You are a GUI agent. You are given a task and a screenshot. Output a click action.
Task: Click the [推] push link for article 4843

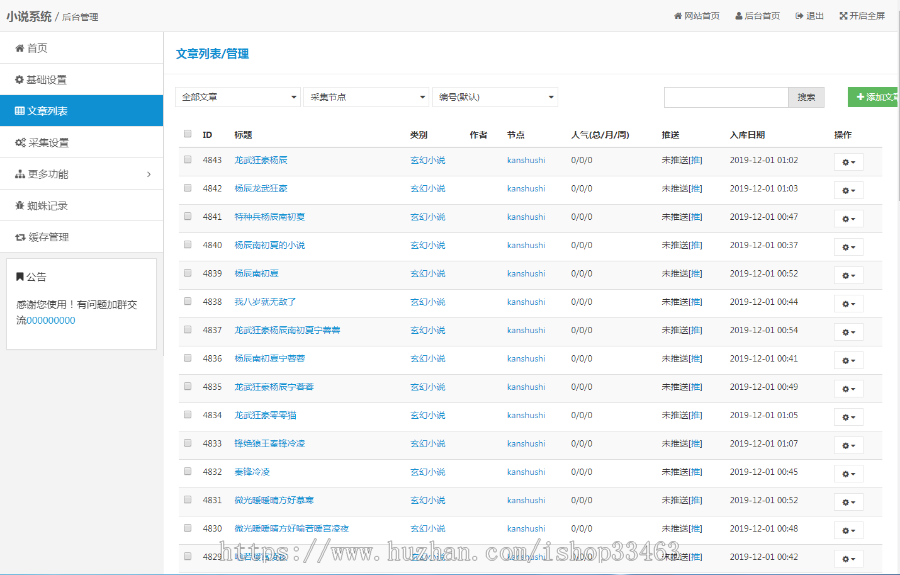696,160
